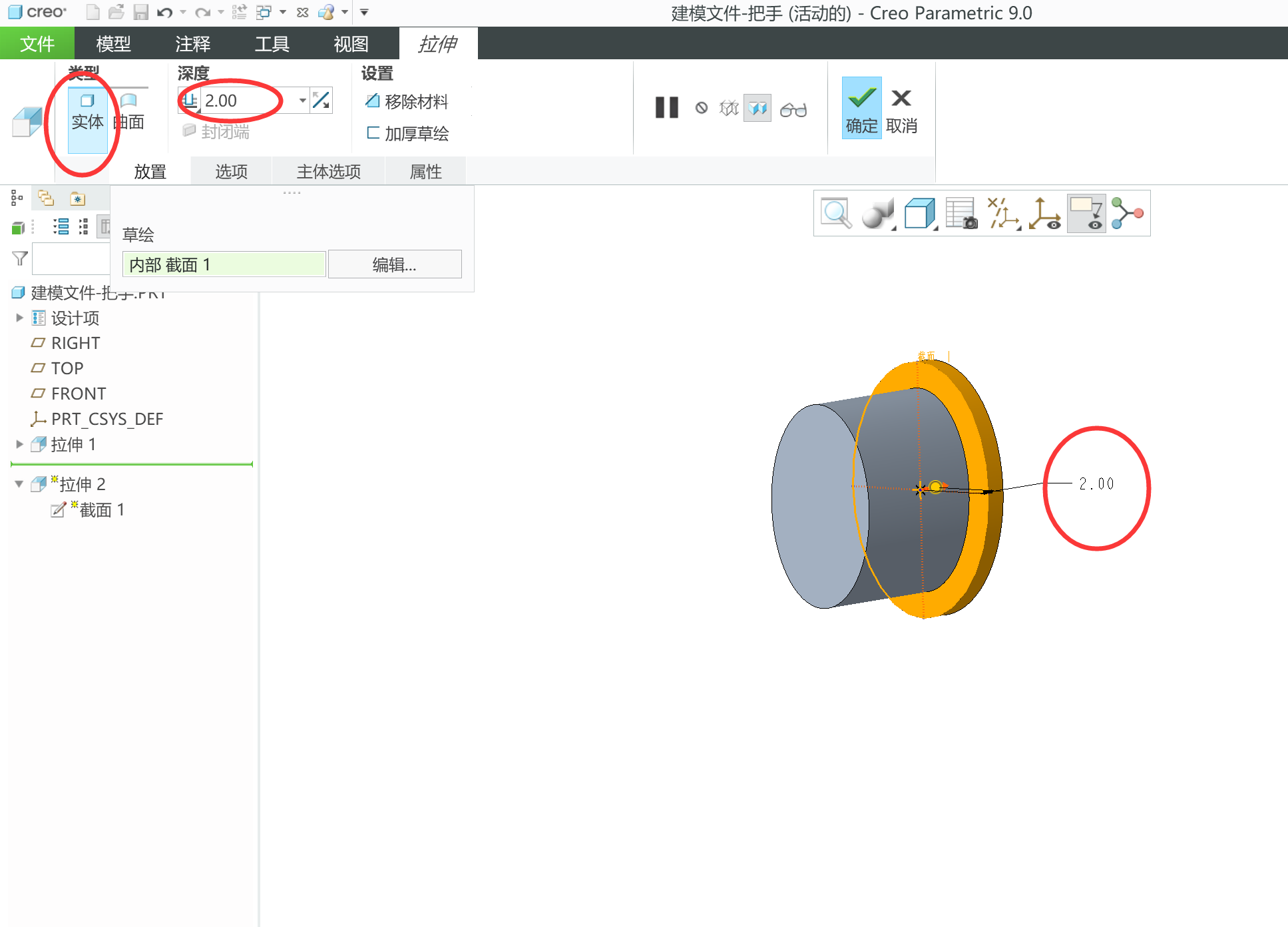The height and width of the screenshot is (927, 1288).
Task: Toggle the 移除材料 remove material option
Action: coord(407,102)
